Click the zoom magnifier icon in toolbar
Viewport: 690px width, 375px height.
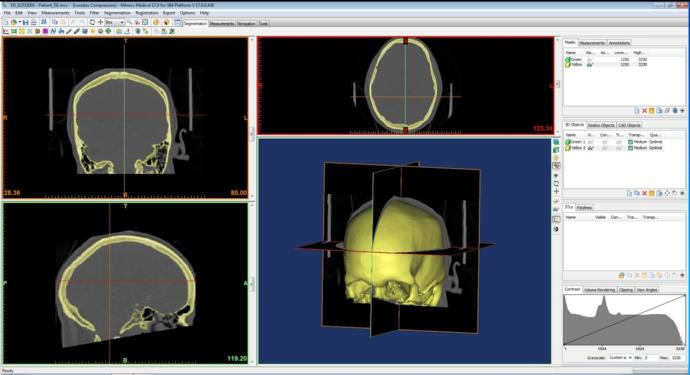pos(129,22)
